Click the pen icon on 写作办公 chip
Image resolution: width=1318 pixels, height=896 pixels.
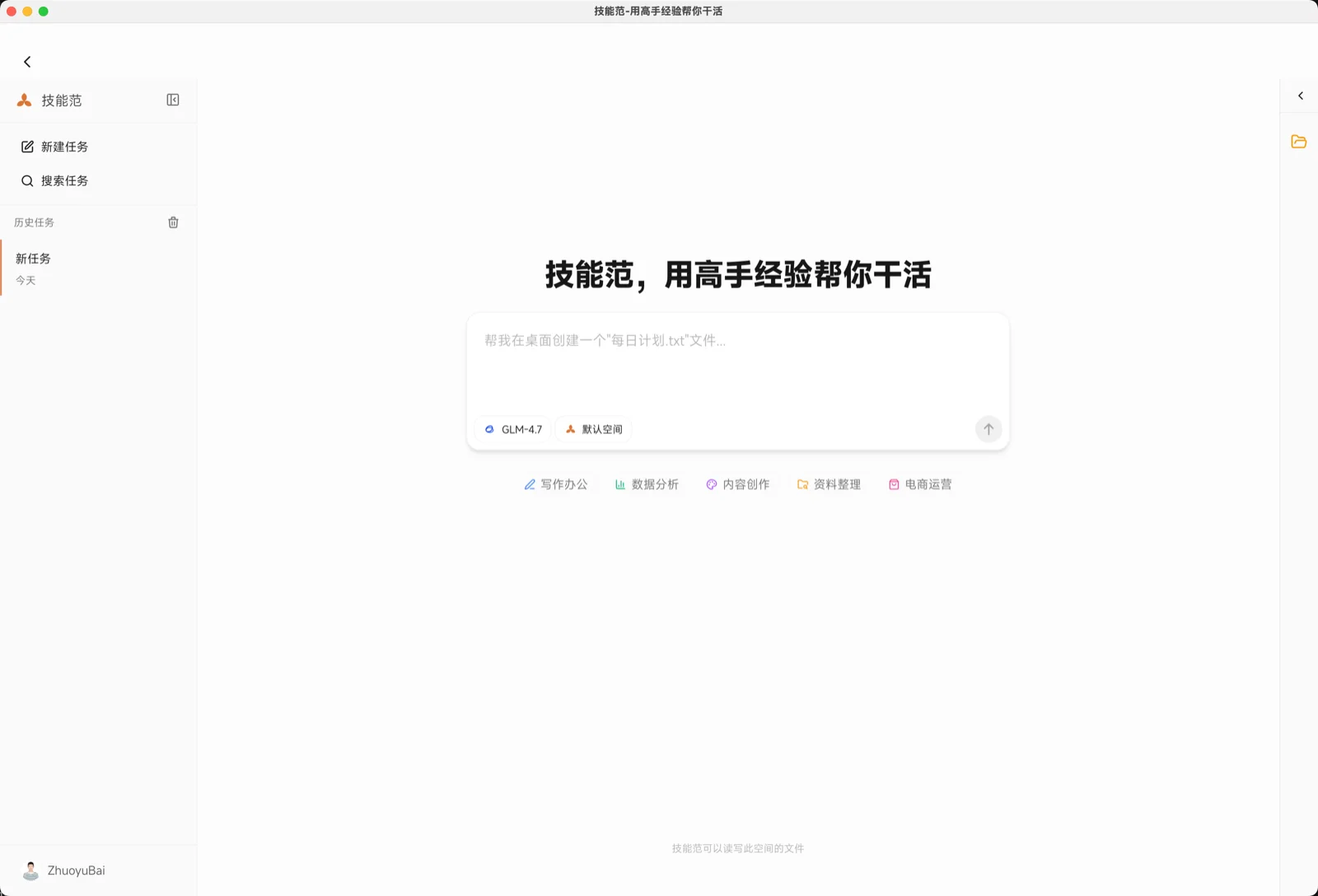point(529,484)
